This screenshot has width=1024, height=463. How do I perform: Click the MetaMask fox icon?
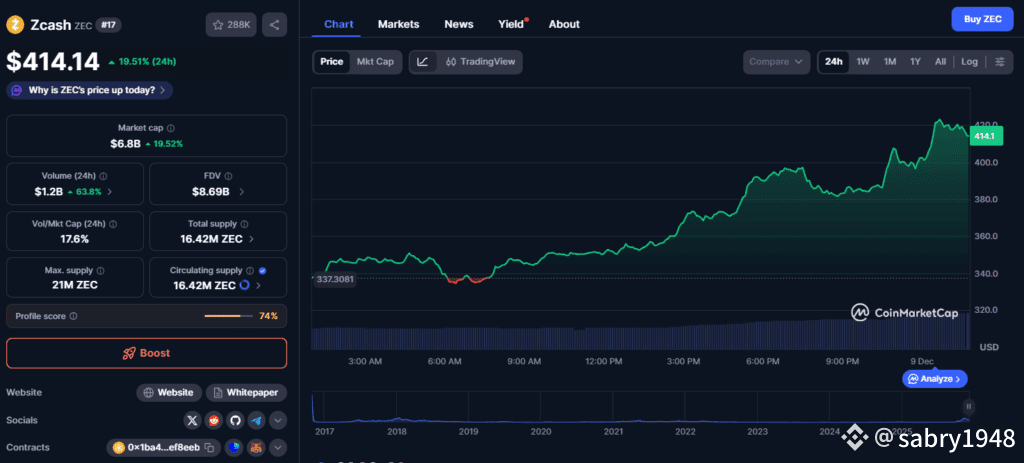[255, 448]
